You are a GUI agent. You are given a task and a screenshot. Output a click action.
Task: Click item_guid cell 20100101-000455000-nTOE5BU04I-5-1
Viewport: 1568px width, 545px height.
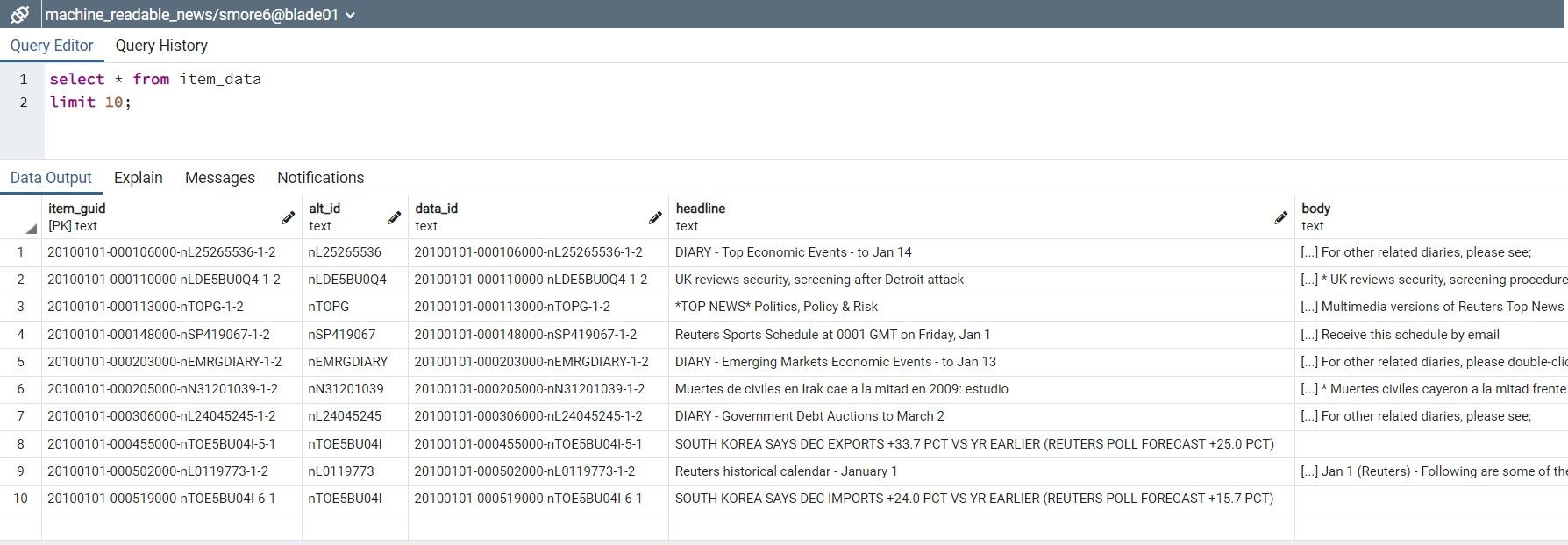172,444
